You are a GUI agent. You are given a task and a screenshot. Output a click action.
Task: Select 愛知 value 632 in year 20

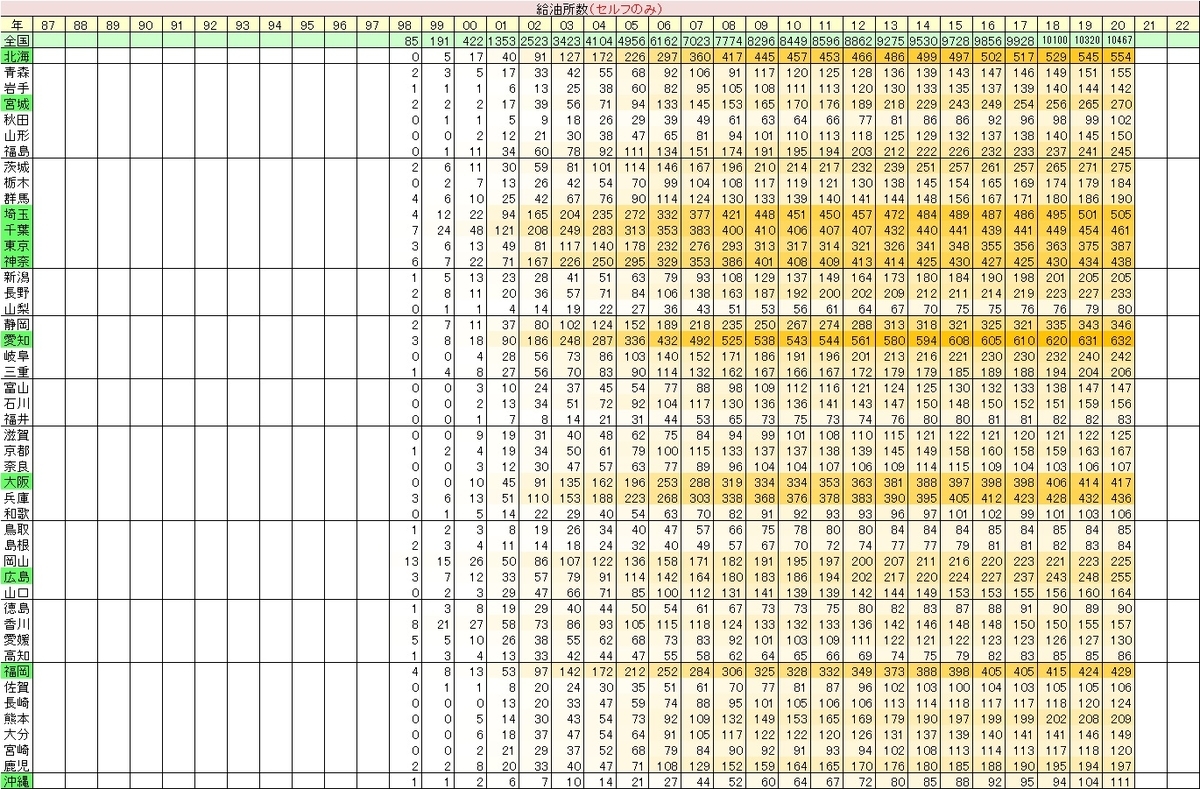tap(1118, 340)
